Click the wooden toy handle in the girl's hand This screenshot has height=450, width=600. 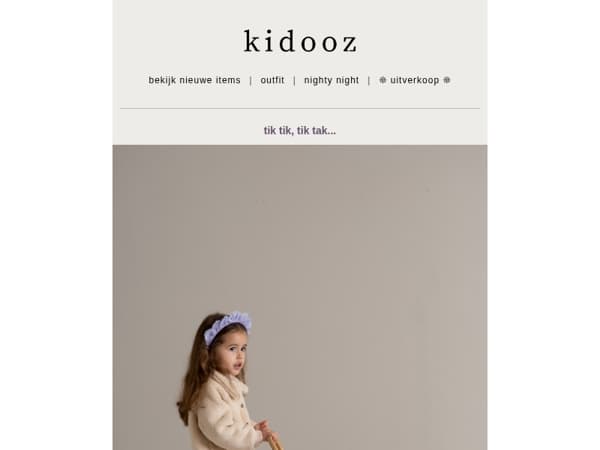pyautogui.click(x=275, y=442)
